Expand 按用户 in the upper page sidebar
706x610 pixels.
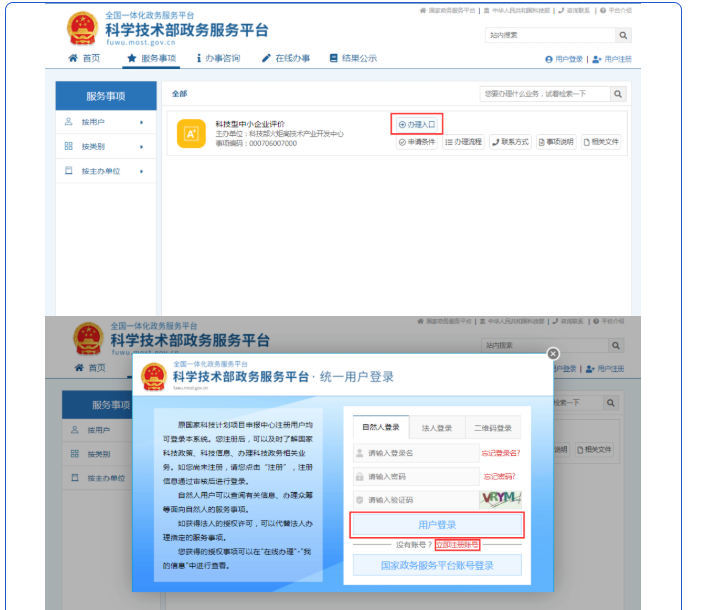[x=106, y=122]
